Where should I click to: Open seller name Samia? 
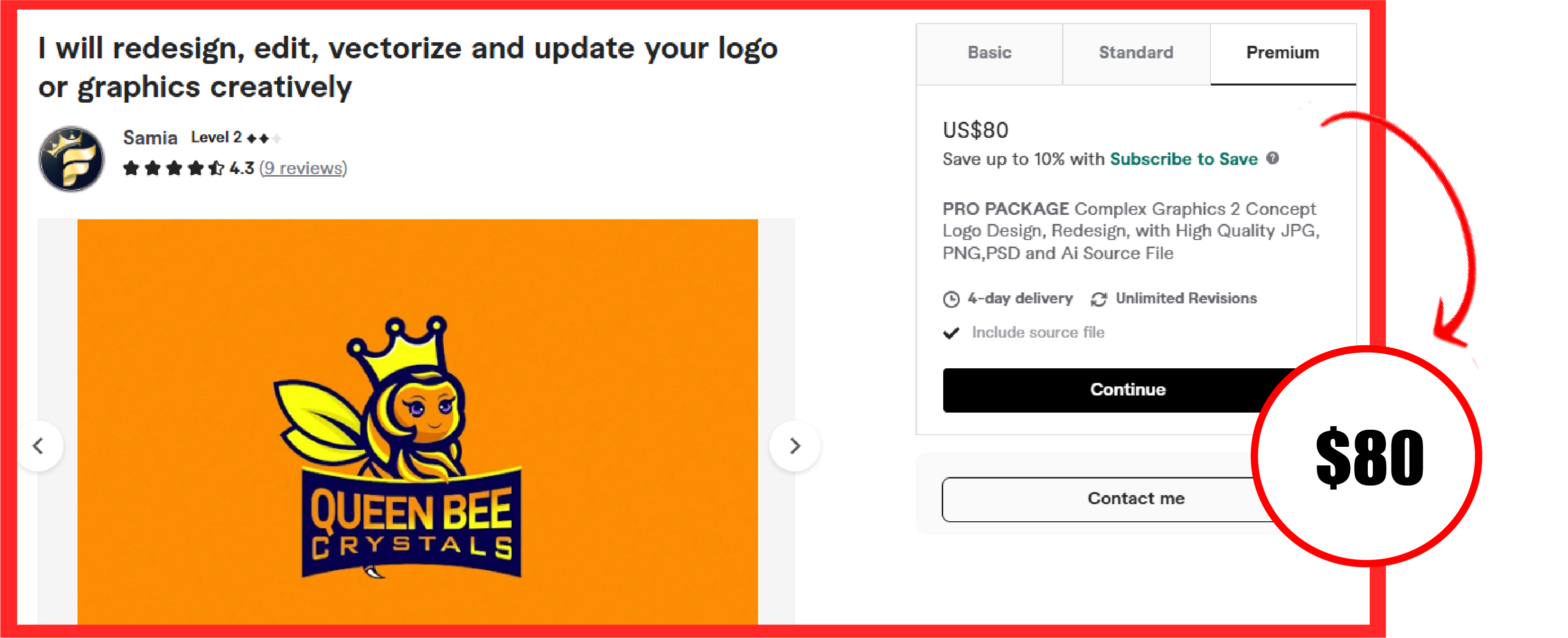[x=150, y=137]
